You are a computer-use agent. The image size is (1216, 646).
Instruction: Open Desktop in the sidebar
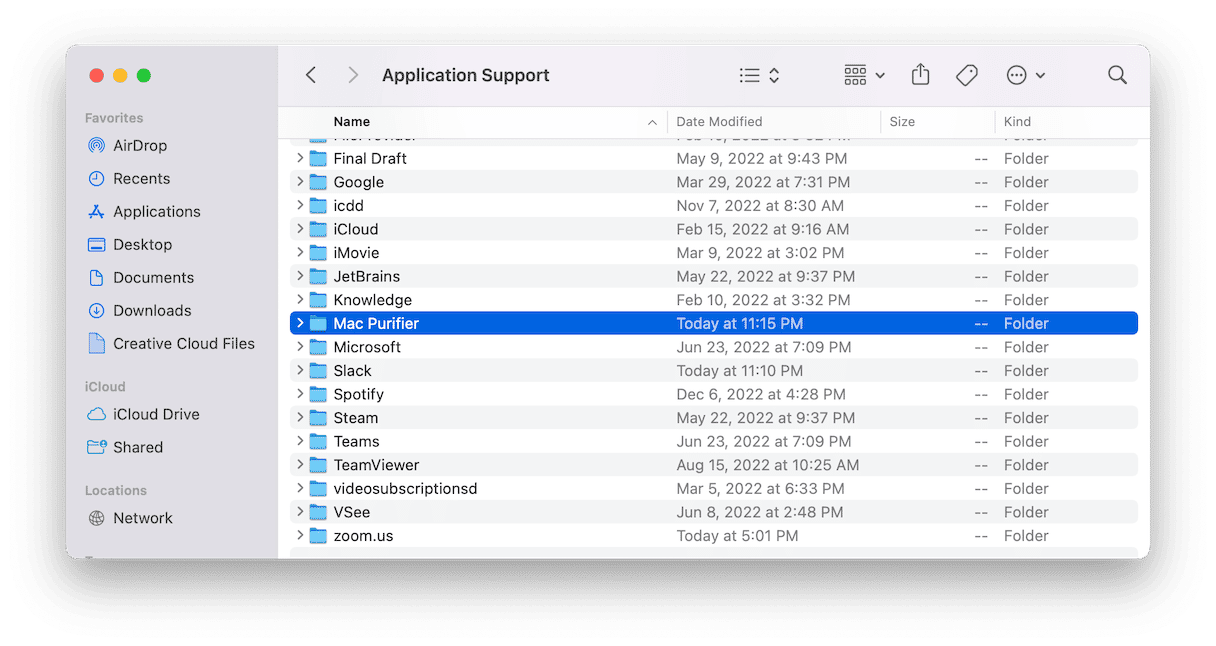142,244
